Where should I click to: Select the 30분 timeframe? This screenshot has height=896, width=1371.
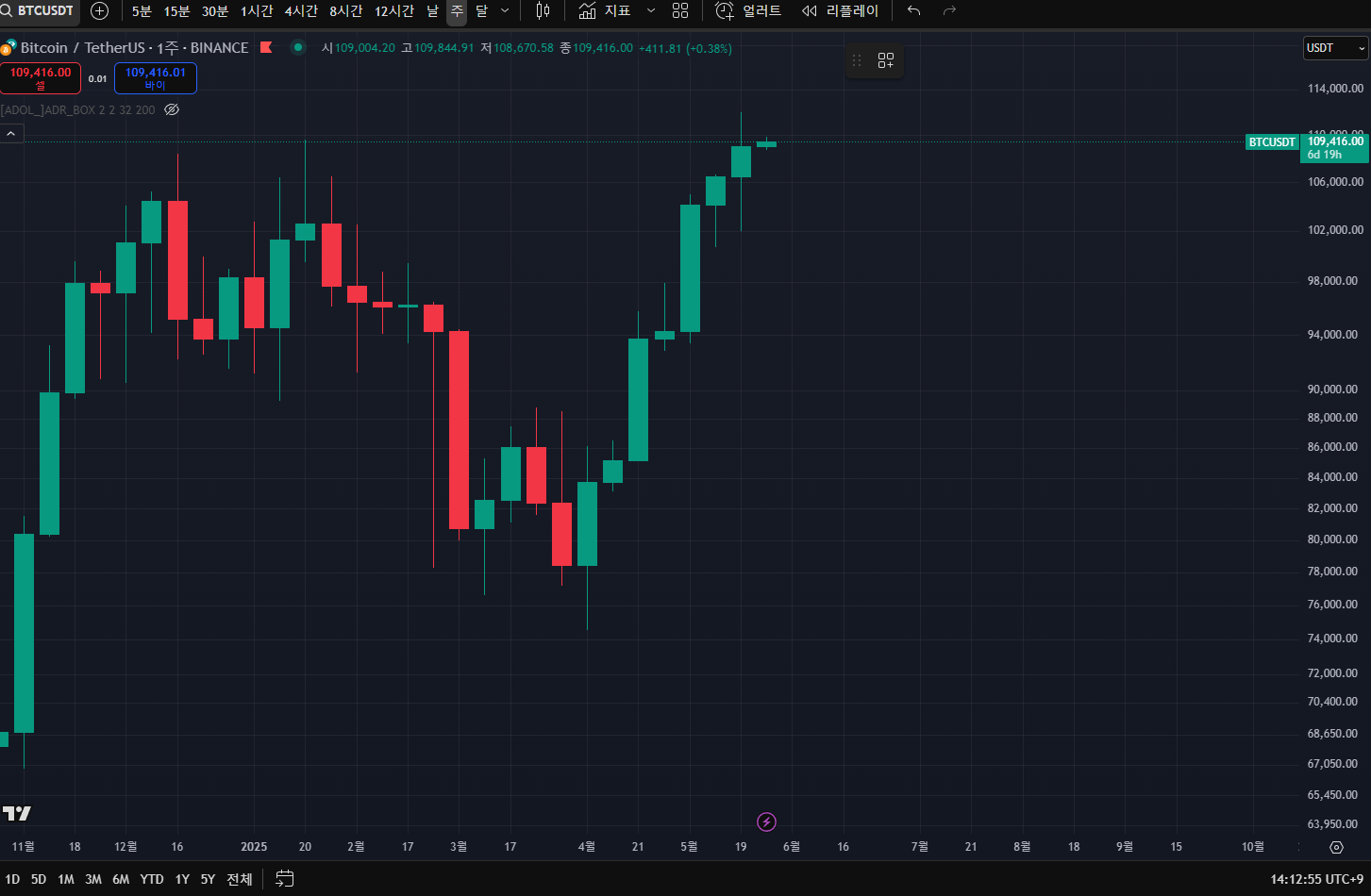click(x=215, y=11)
